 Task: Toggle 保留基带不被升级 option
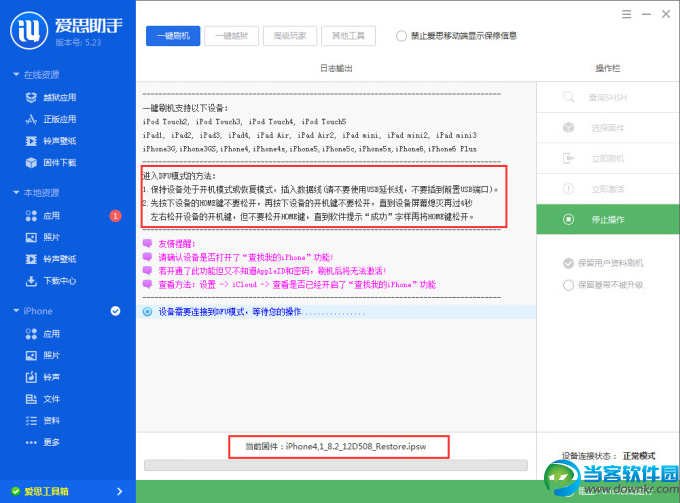[x=568, y=285]
